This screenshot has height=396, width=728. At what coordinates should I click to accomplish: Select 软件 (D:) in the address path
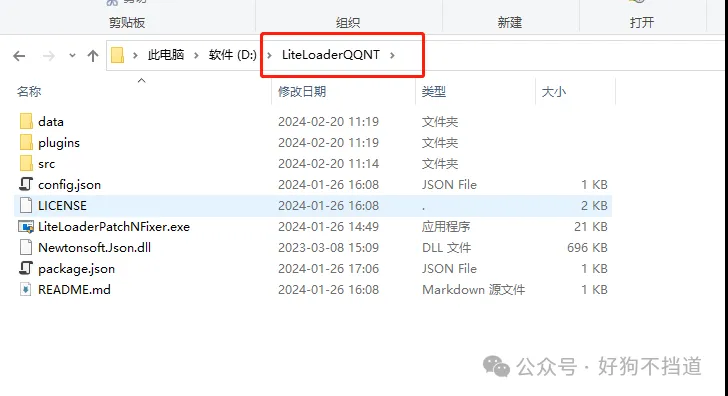233,55
